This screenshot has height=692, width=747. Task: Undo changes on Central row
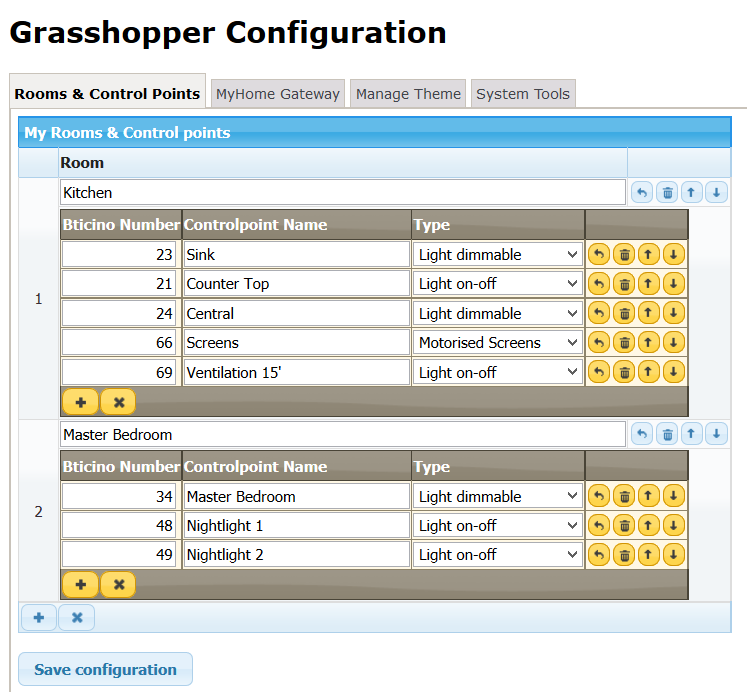599,313
